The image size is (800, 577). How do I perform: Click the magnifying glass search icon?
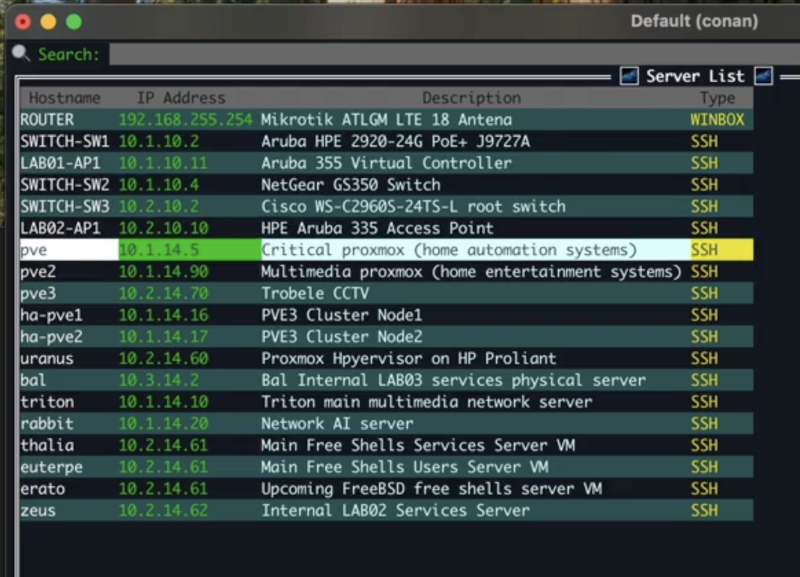point(21,53)
